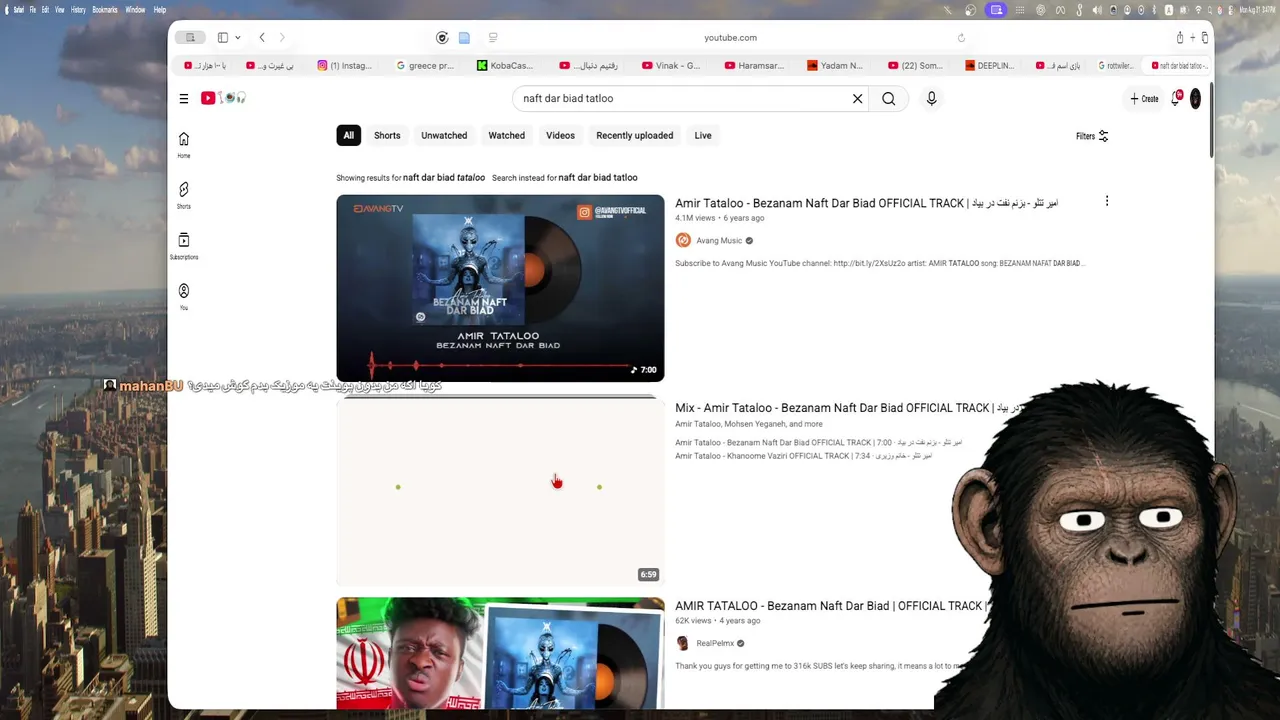Open the blank Mix thumbnail marked 6:59
1280x720 pixels.
500,490
